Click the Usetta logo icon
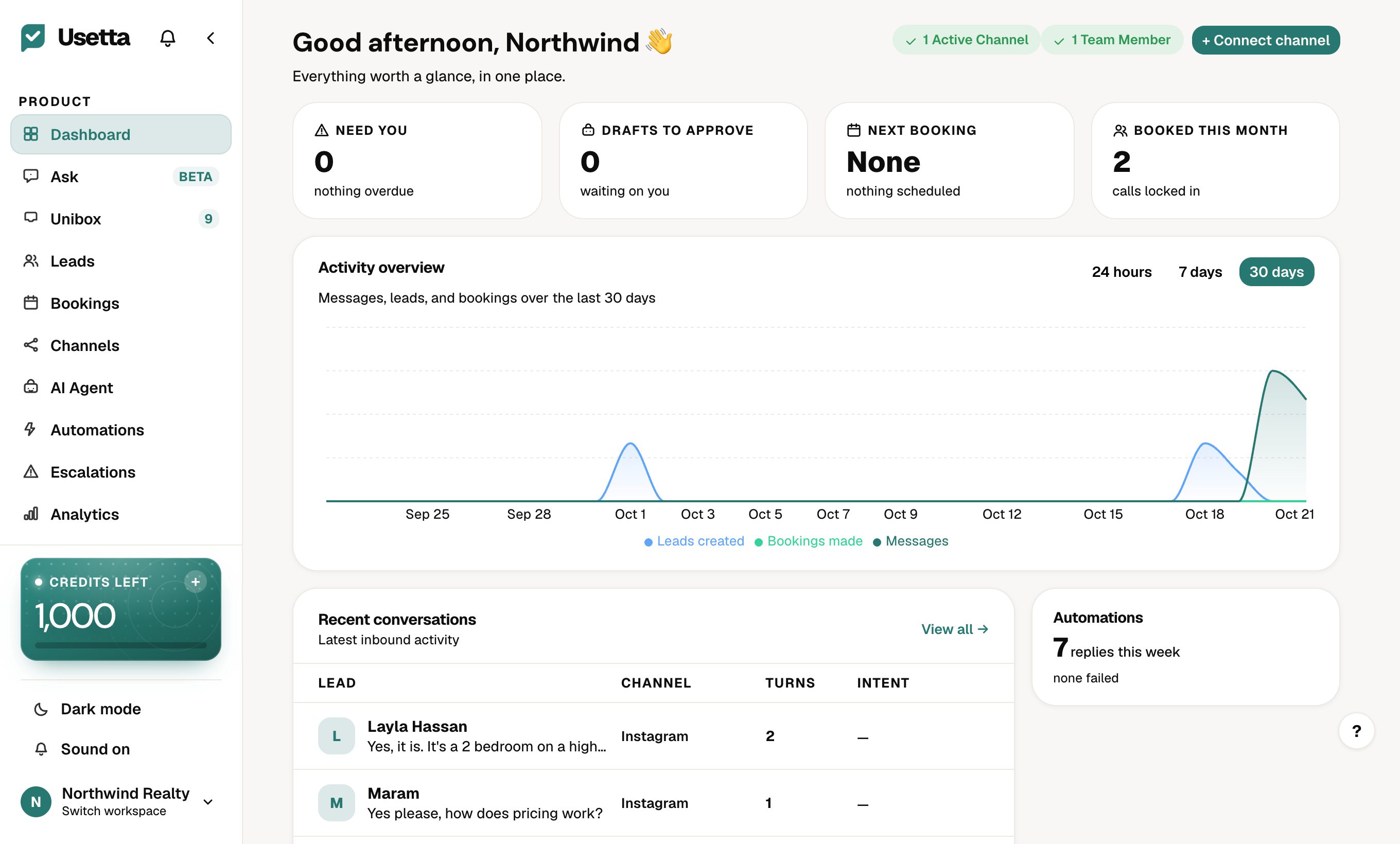This screenshot has width=1400, height=844. (x=32, y=38)
